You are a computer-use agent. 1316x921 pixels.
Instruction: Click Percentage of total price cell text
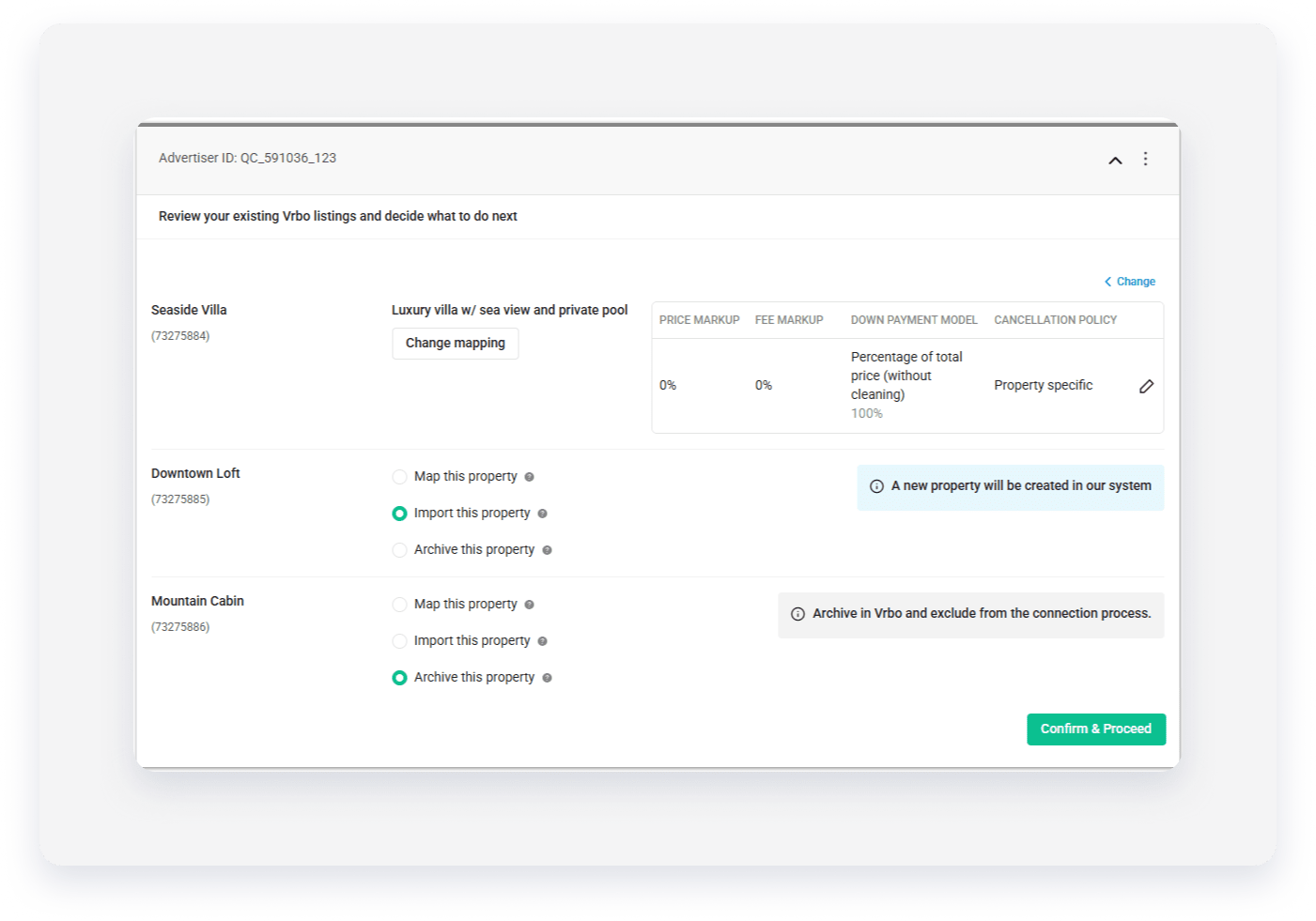click(906, 376)
